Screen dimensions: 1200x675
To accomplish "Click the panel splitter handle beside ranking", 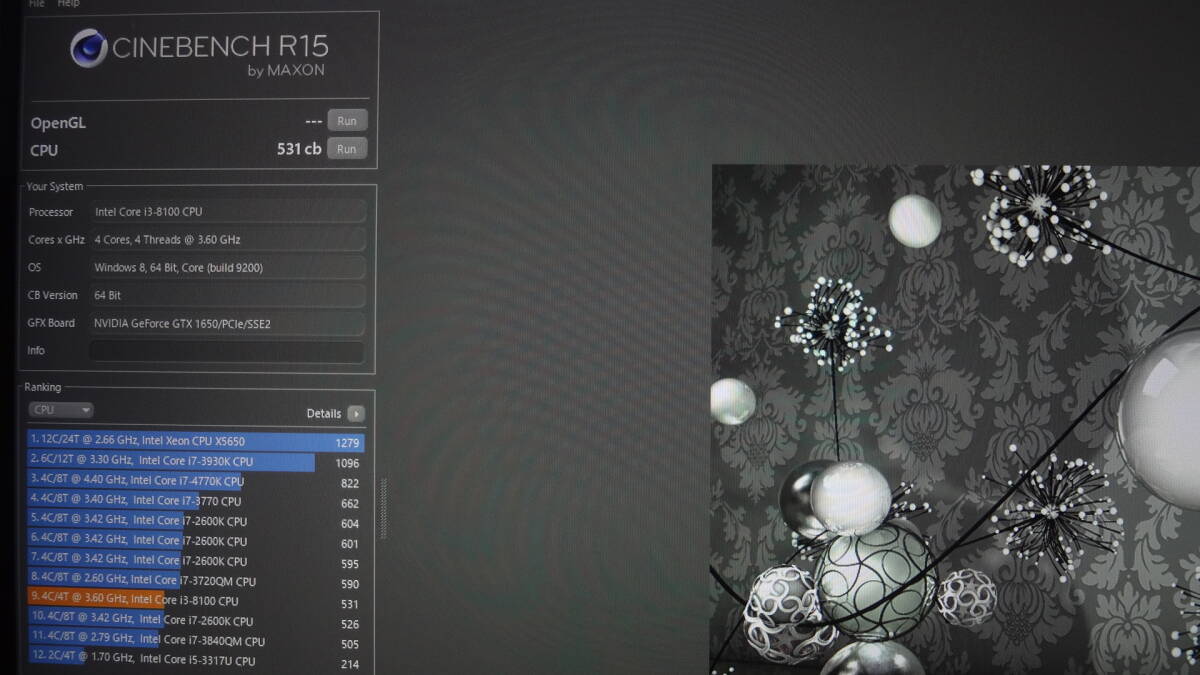I will coord(382,508).
